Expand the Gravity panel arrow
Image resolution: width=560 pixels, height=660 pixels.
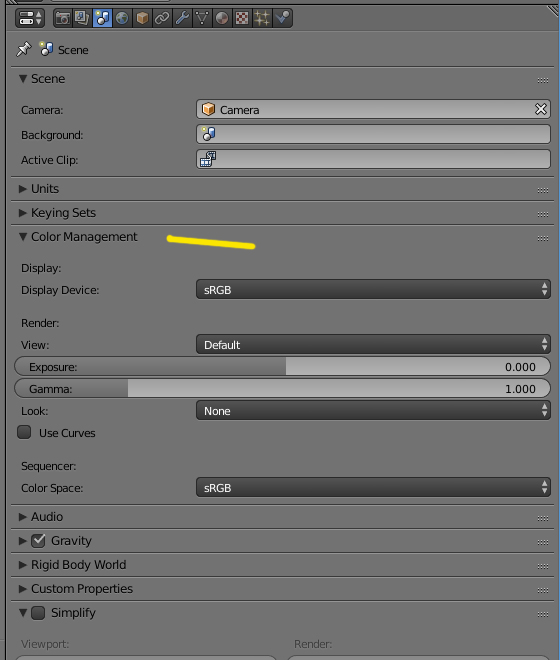23,541
